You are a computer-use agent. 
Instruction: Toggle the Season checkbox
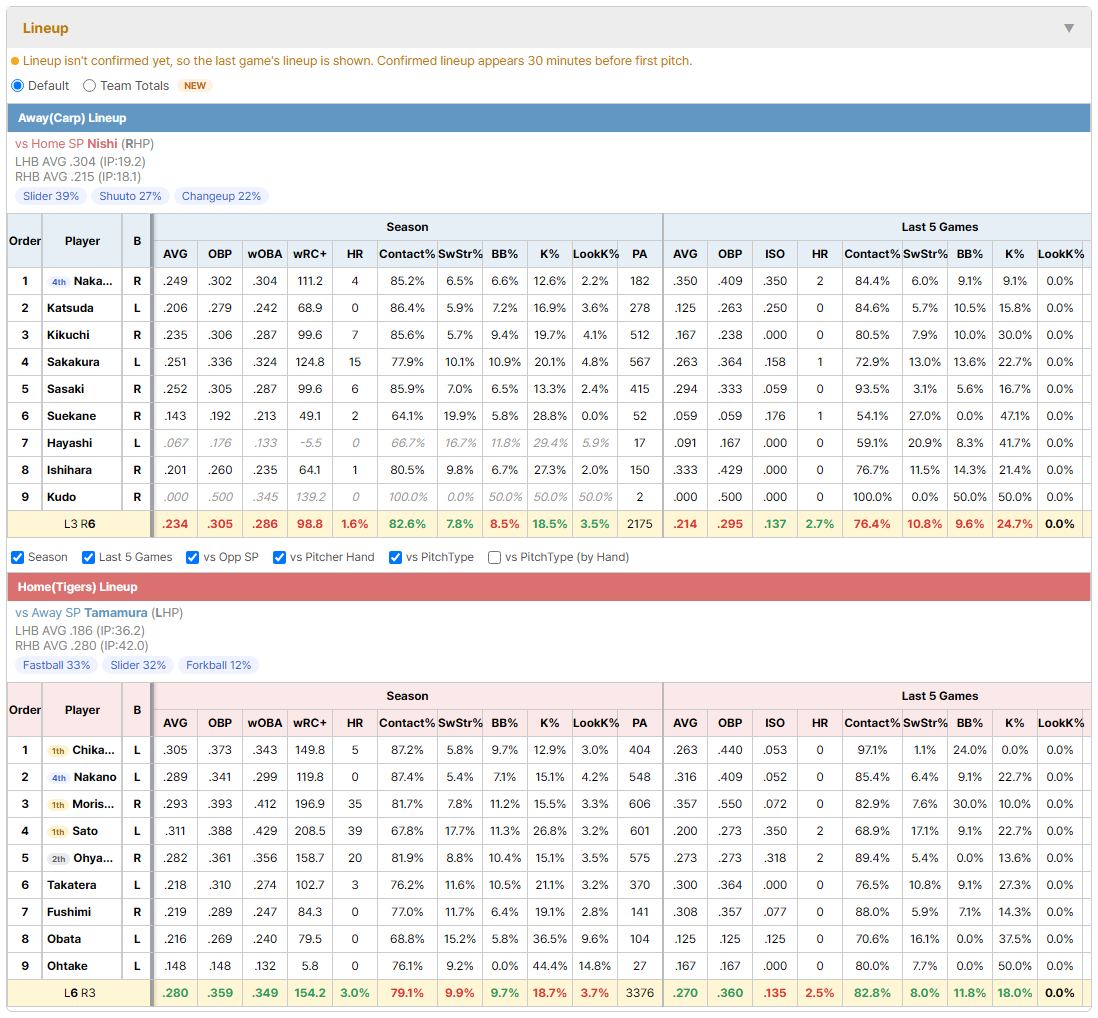coord(18,557)
